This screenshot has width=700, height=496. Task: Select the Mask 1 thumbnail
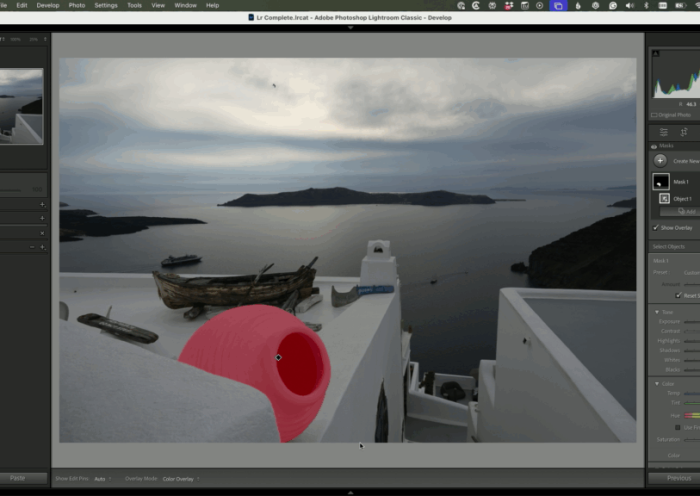click(x=661, y=182)
